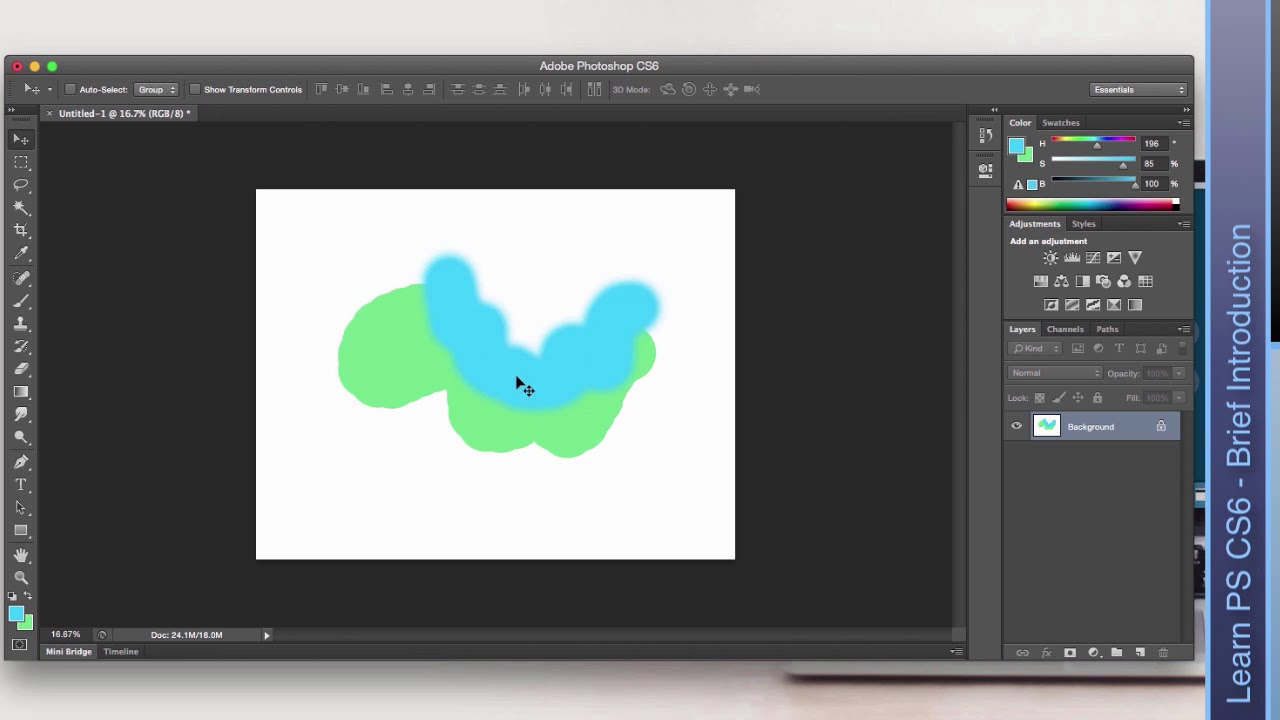
Task: Open the Move tool preset picker arrow
Action: coord(50,89)
